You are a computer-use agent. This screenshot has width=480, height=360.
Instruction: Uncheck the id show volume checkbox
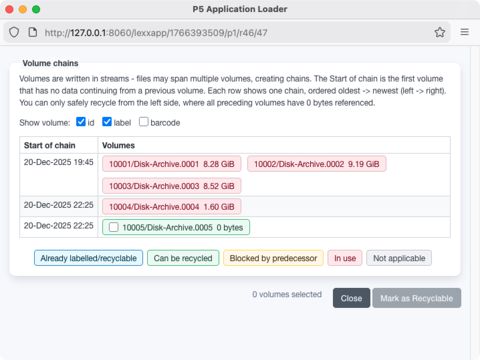point(81,122)
